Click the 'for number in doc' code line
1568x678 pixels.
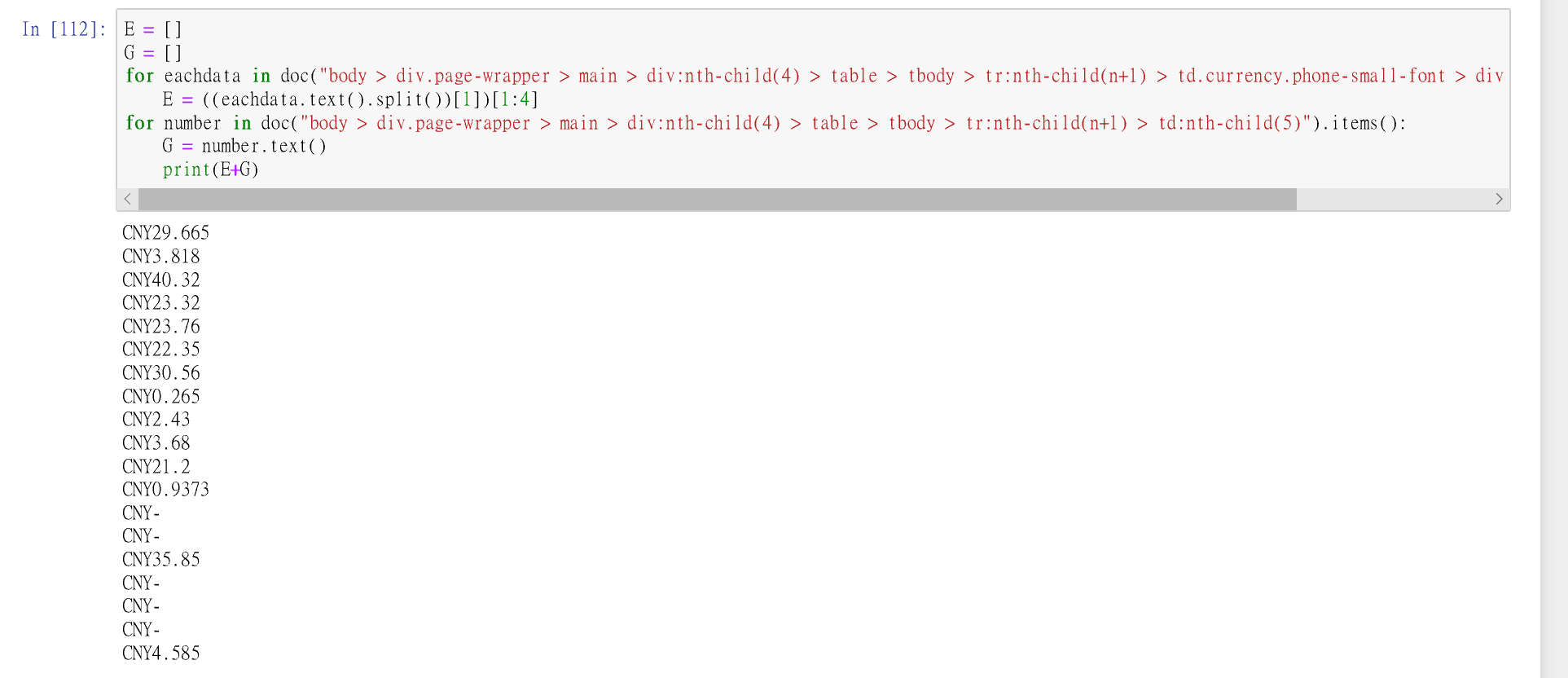click(x=766, y=123)
